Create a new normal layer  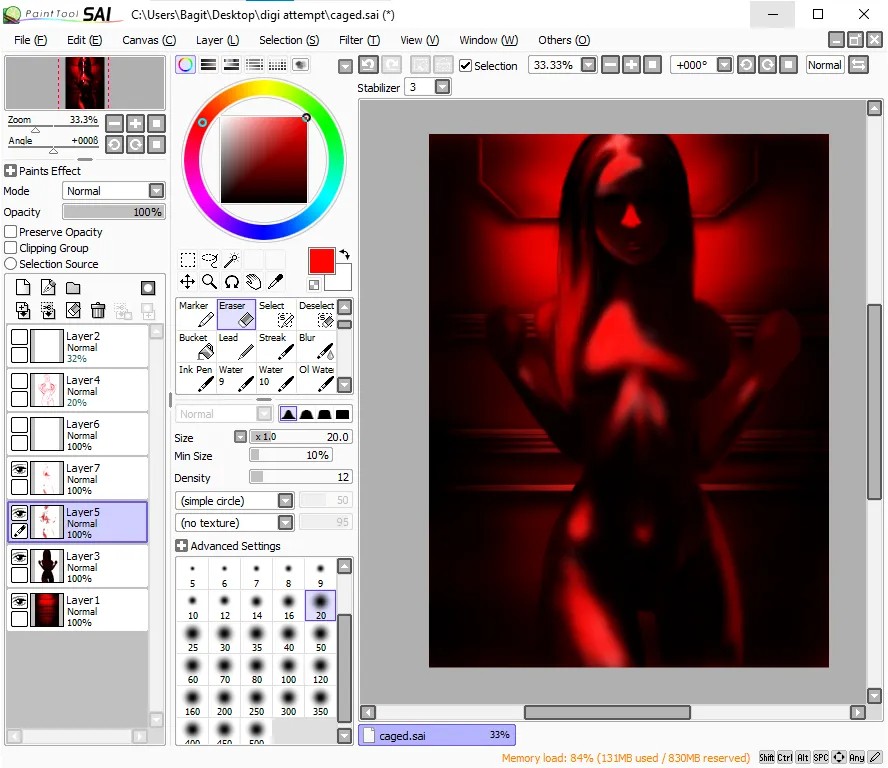tap(23, 288)
